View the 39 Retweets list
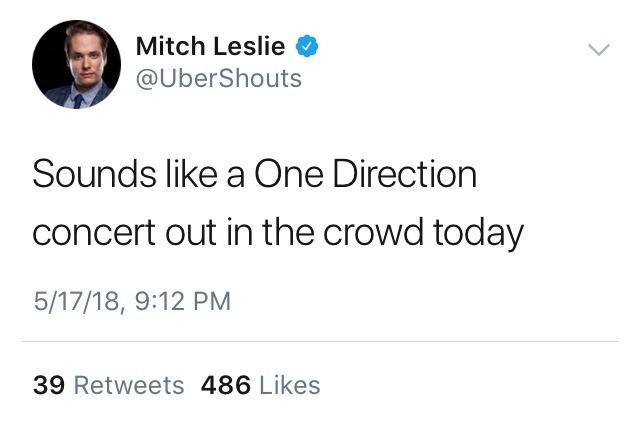The height and width of the screenshot is (425, 640). pos(108,385)
